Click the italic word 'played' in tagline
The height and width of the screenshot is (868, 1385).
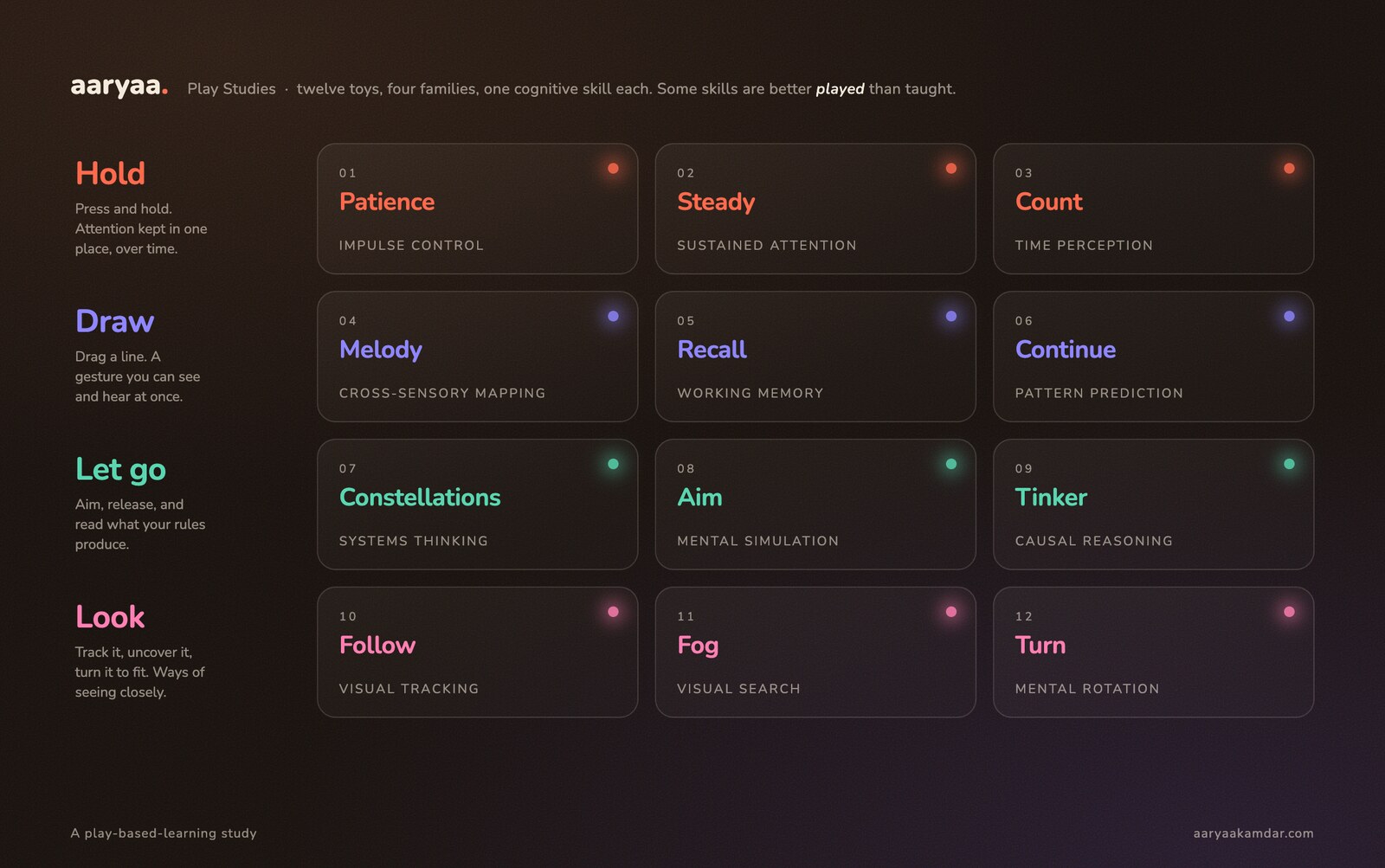coord(840,89)
